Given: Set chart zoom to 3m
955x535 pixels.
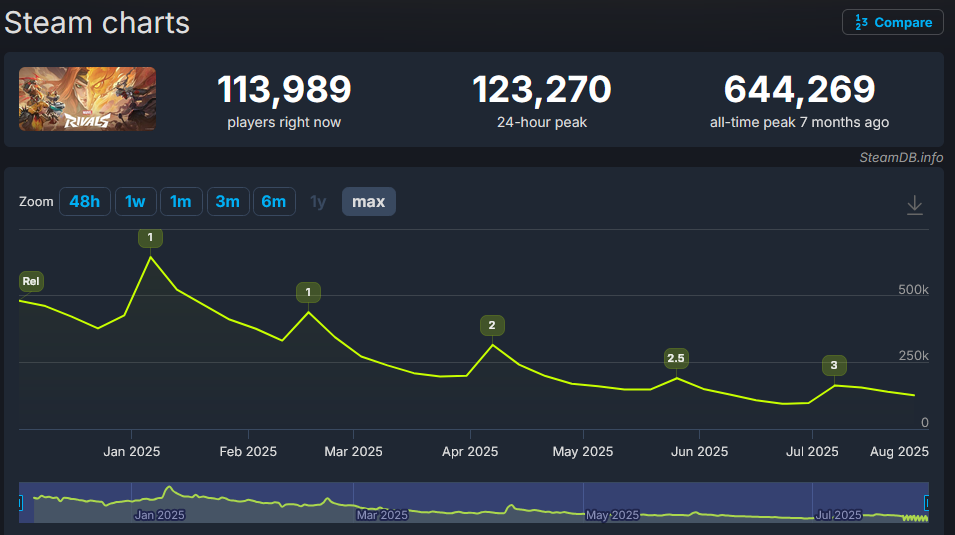Looking at the screenshot, I should pos(228,202).
